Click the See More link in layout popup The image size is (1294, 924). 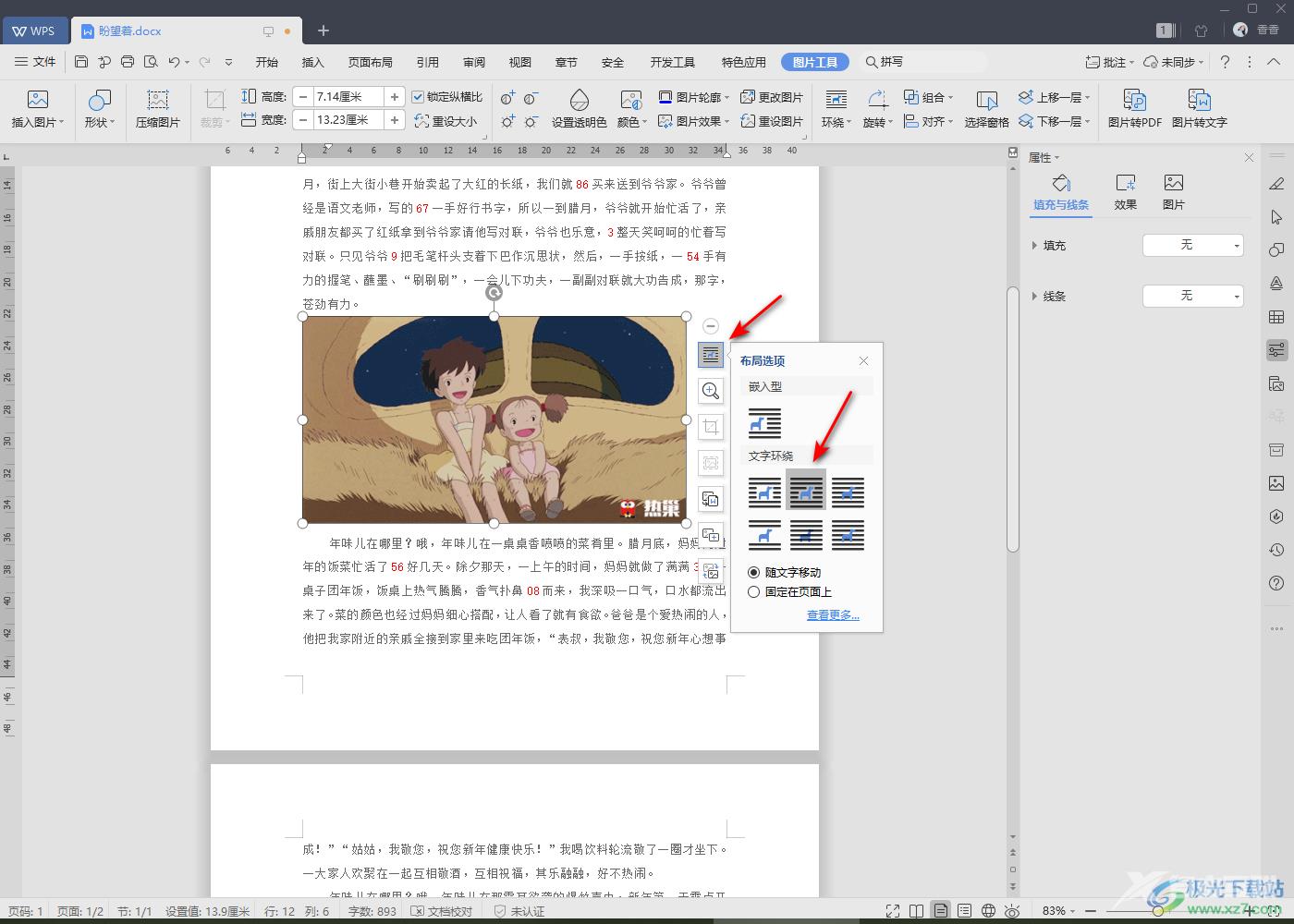click(x=833, y=614)
